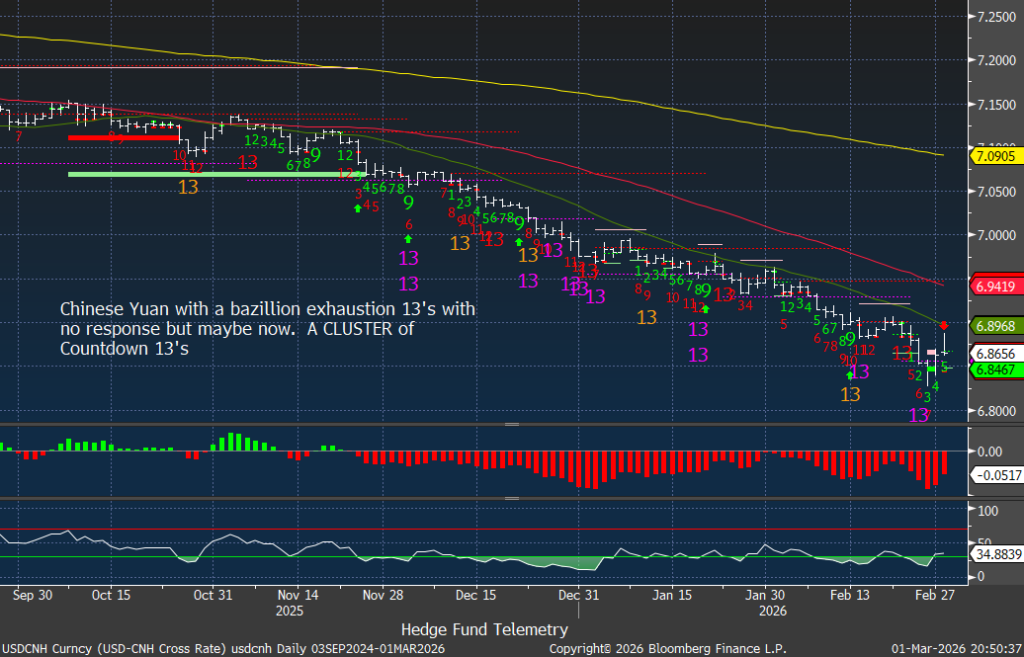Click the -0.0517 histogram value label
1024x657 pixels.
994,475
